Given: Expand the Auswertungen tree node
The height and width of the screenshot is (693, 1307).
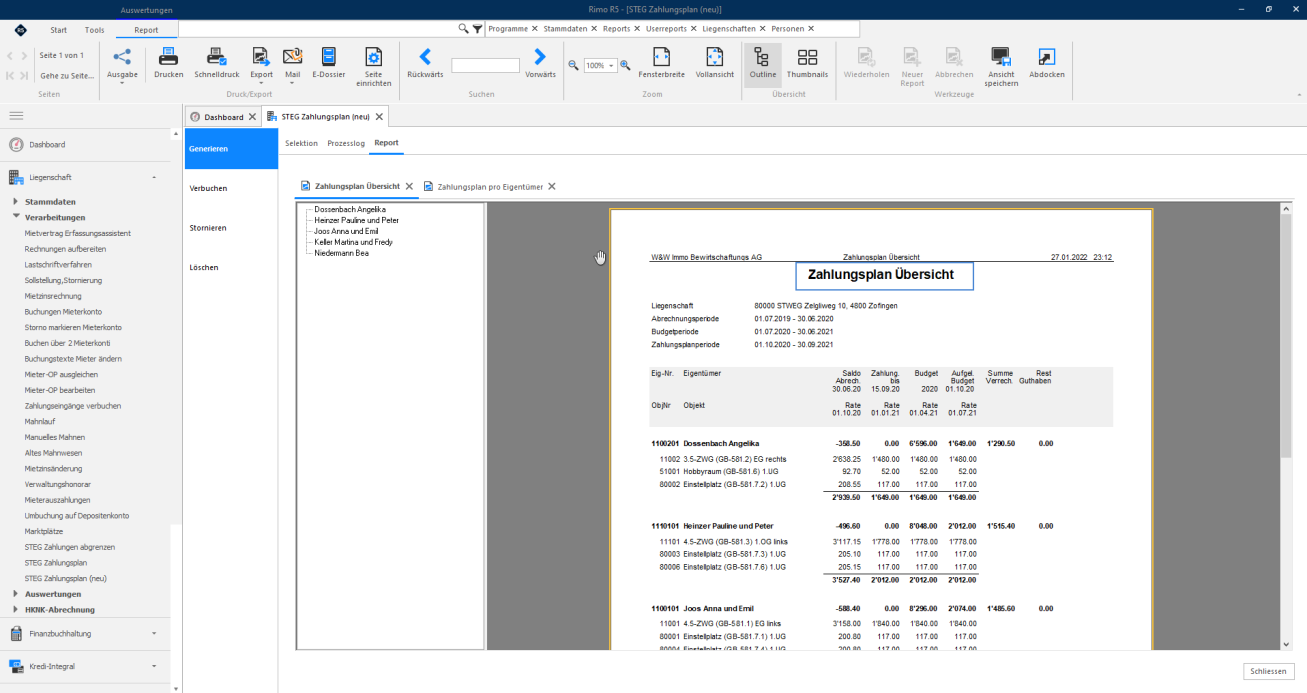Looking at the screenshot, I should [x=16, y=594].
